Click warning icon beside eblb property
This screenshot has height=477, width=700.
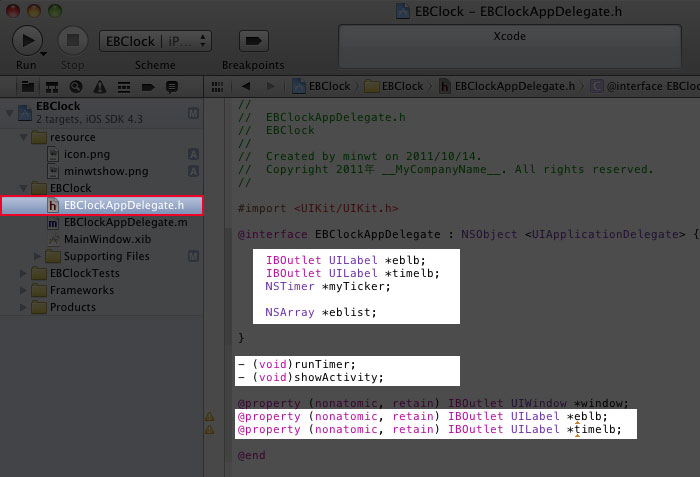209,417
